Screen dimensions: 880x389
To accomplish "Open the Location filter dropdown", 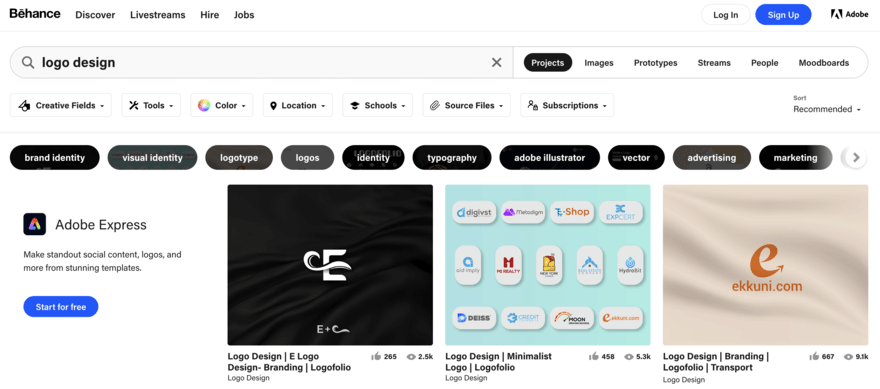I will (297, 105).
